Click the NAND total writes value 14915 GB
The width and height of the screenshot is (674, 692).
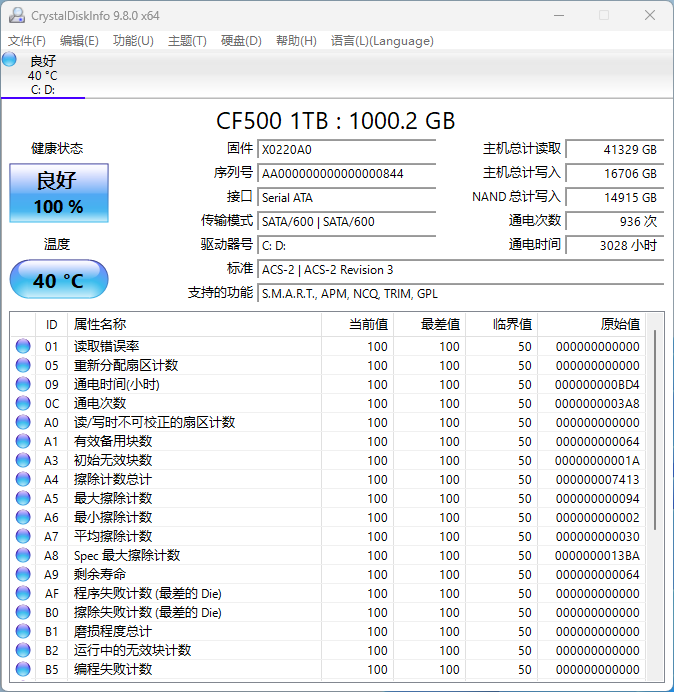click(615, 197)
